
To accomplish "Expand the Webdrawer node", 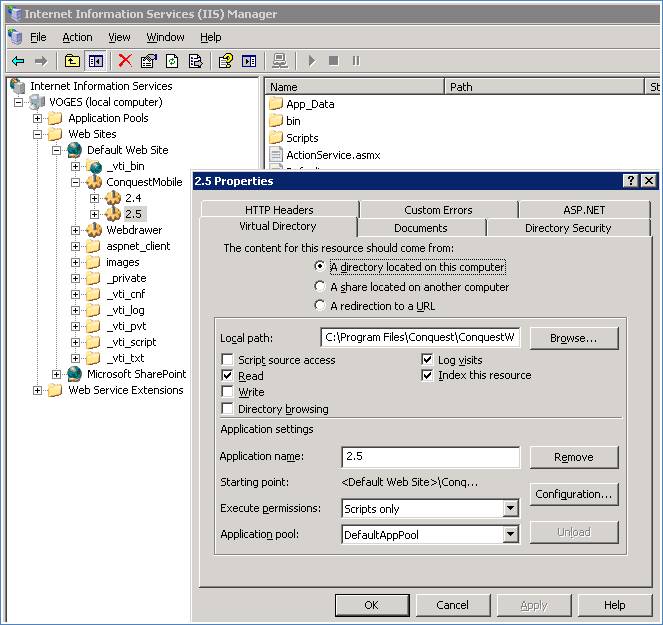I will (76, 230).
